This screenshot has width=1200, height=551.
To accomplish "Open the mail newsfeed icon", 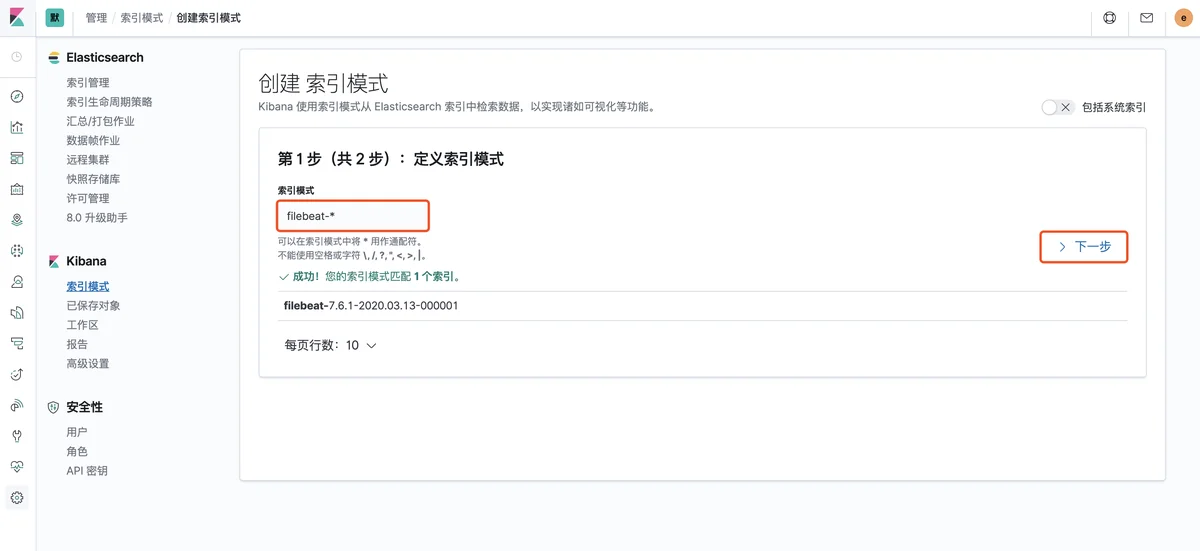I will tap(1146, 18).
